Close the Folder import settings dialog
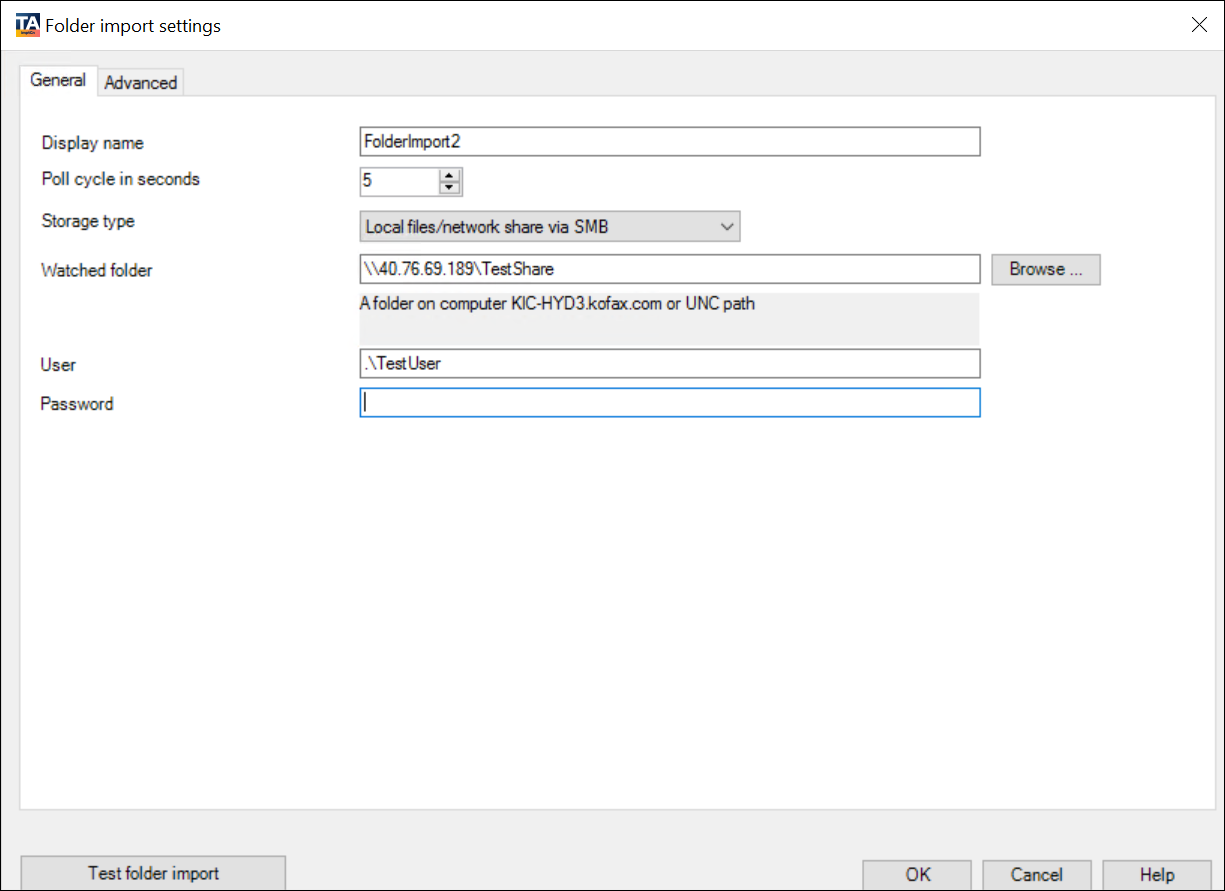This screenshot has width=1225, height=891. coord(1199,25)
